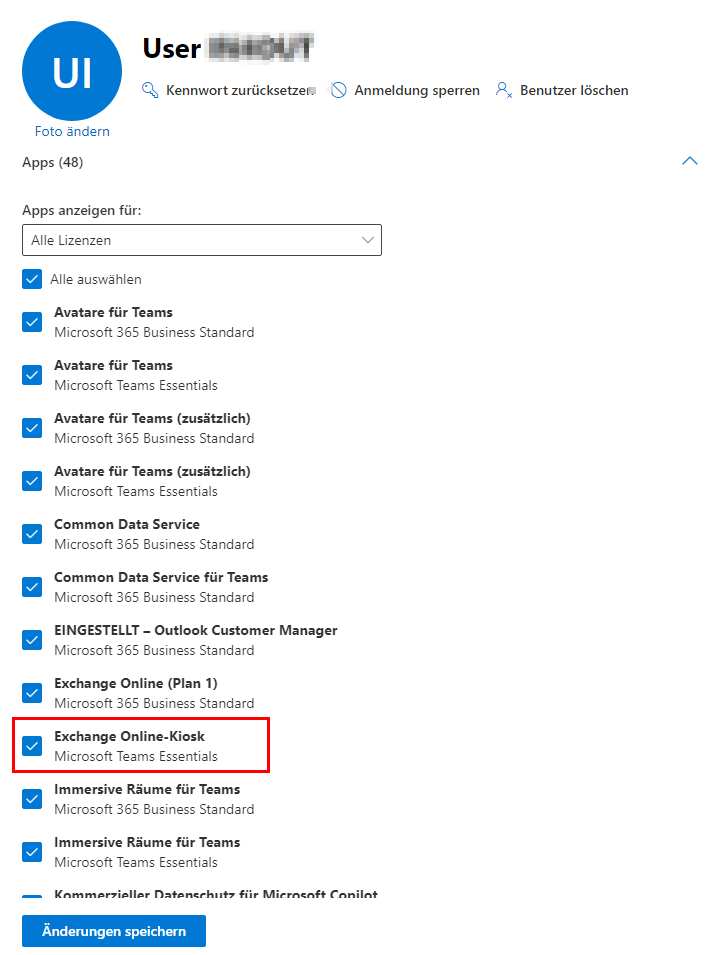The width and height of the screenshot is (724, 955).
Task: Click the UI user avatar circle
Action: (72, 71)
